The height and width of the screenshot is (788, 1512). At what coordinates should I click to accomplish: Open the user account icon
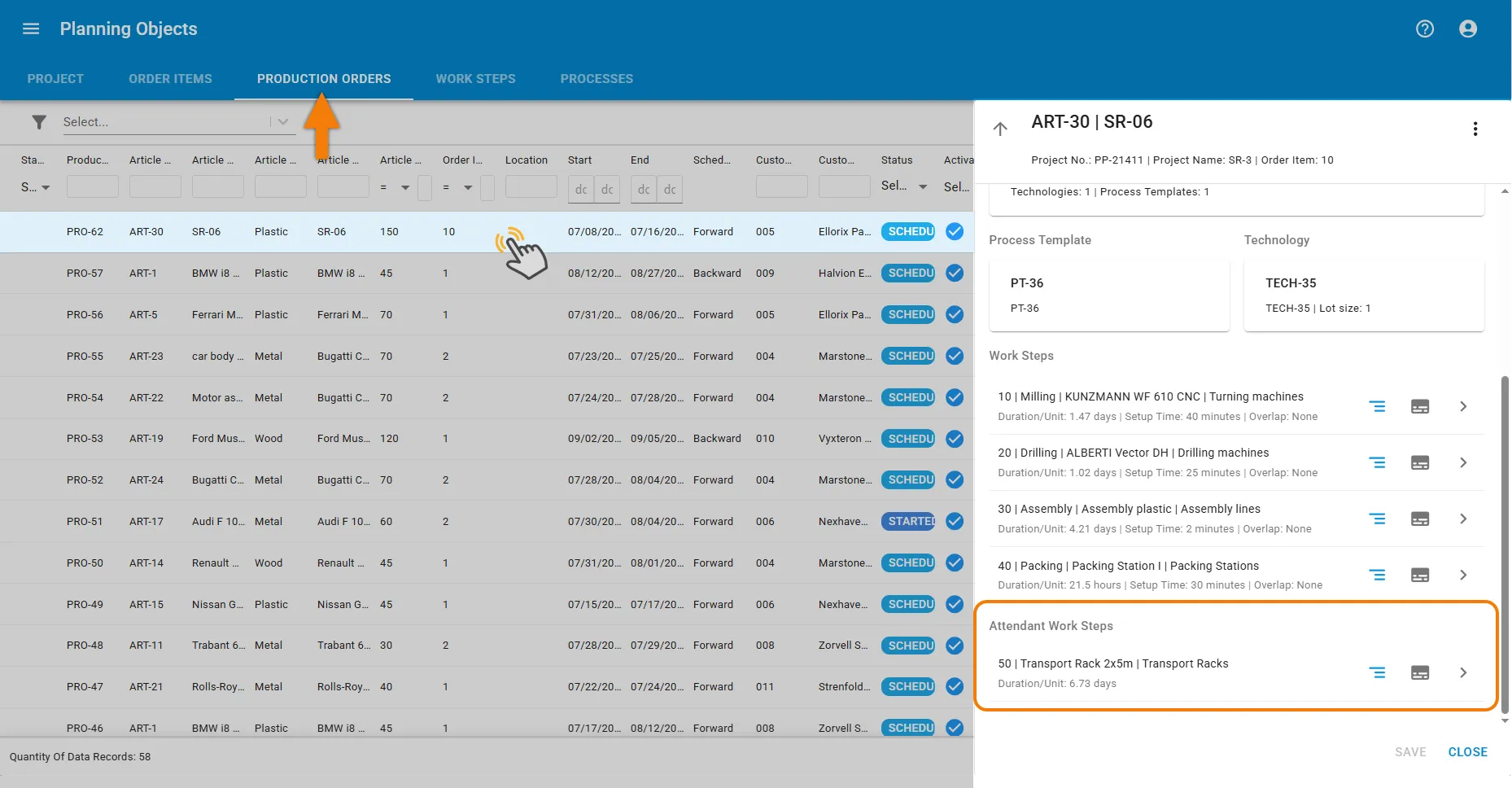click(x=1468, y=28)
